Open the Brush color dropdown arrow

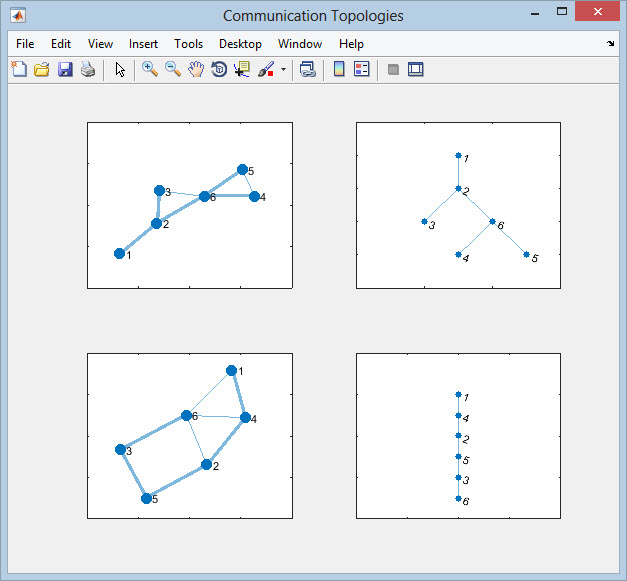pos(284,69)
